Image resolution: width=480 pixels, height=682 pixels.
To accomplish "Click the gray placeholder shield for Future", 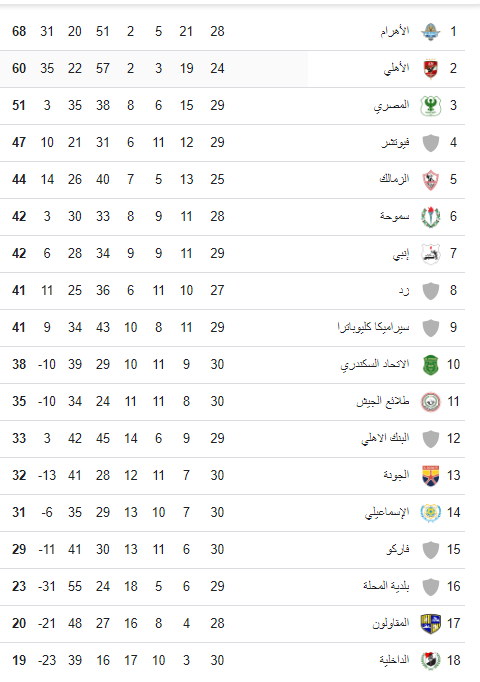I will tap(430, 143).
